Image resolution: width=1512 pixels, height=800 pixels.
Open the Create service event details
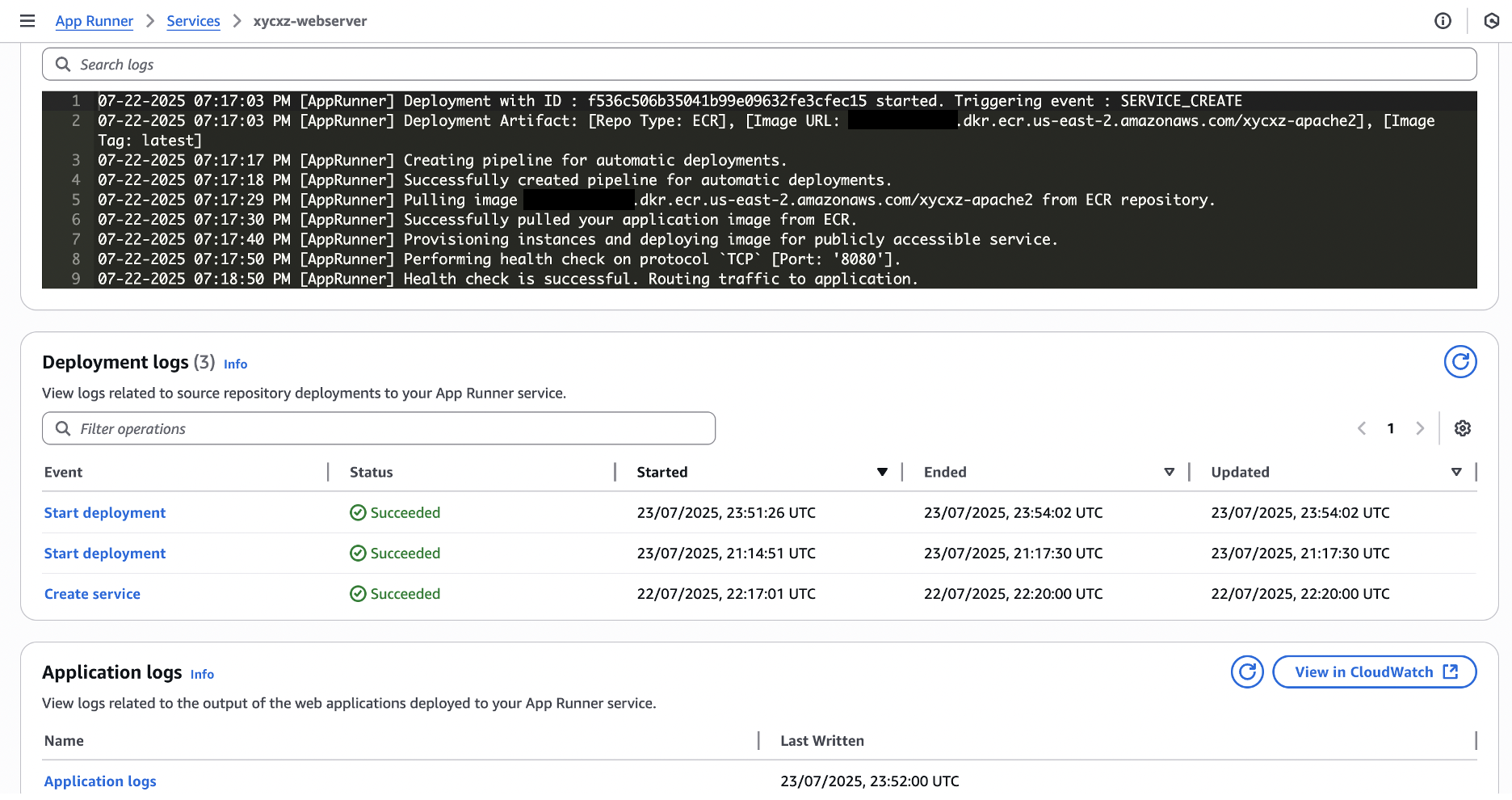click(x=92, y=593)
